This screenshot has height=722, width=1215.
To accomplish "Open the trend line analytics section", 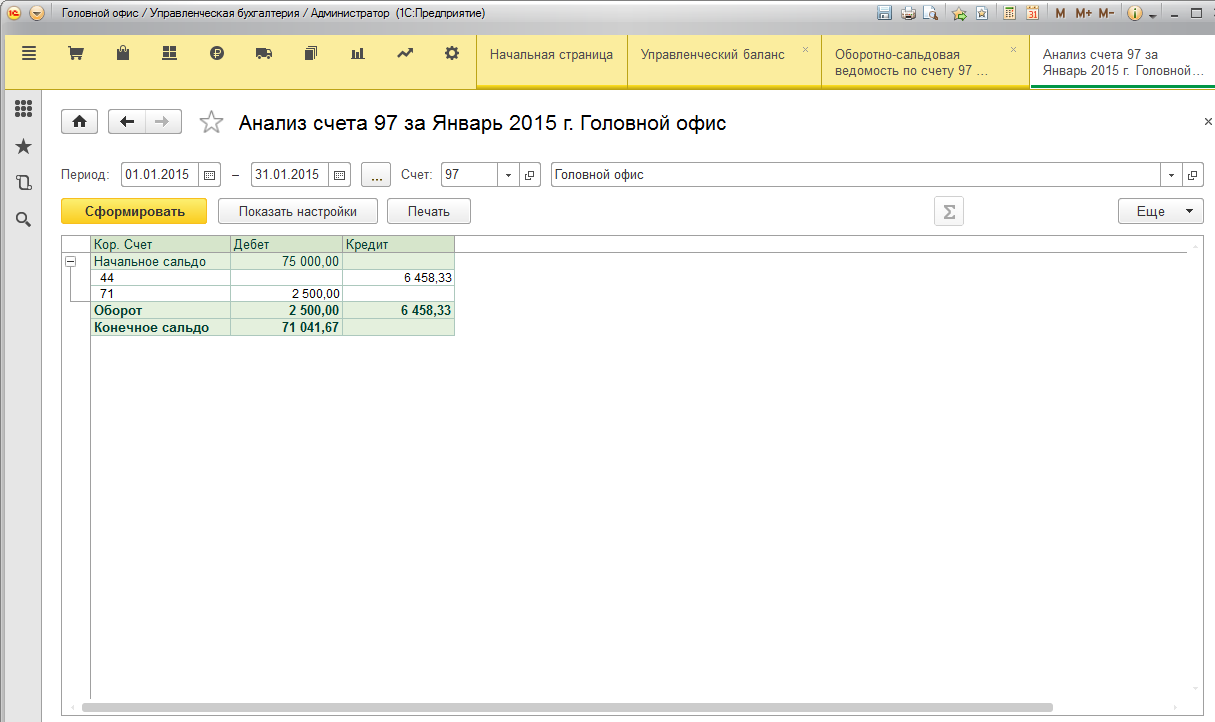I will (x=405, y=54).
